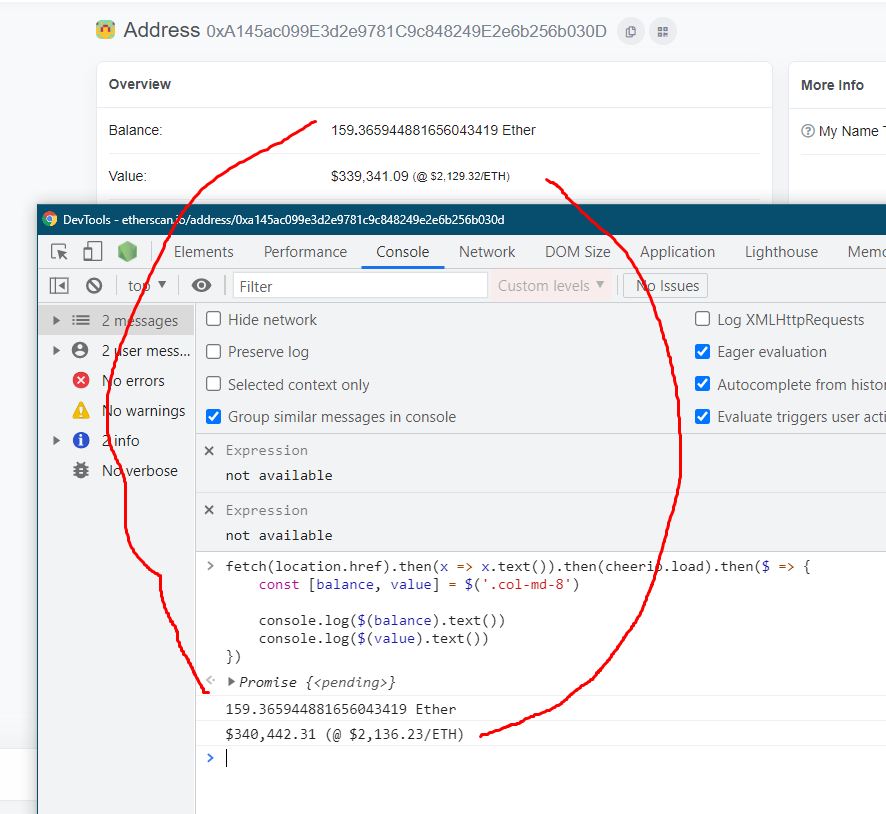Click the Chrome DevTools window icon

click(x=50, y=219)
